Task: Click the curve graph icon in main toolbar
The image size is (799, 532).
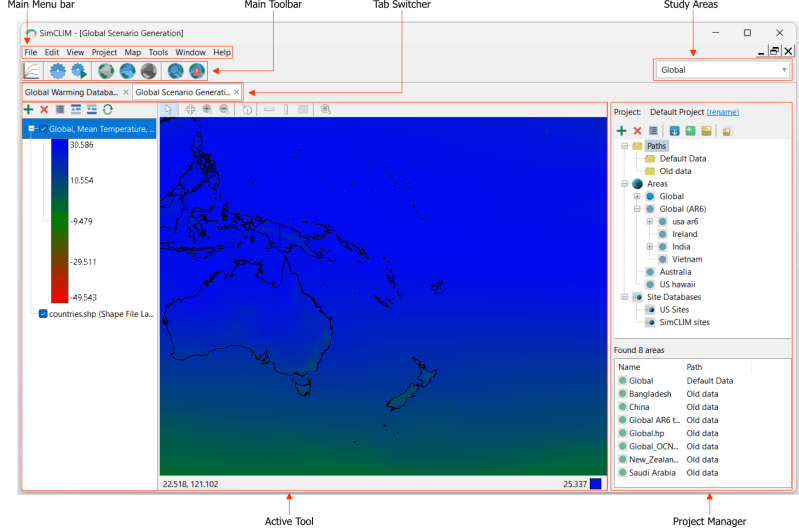Action: click(x=32, y=71)
